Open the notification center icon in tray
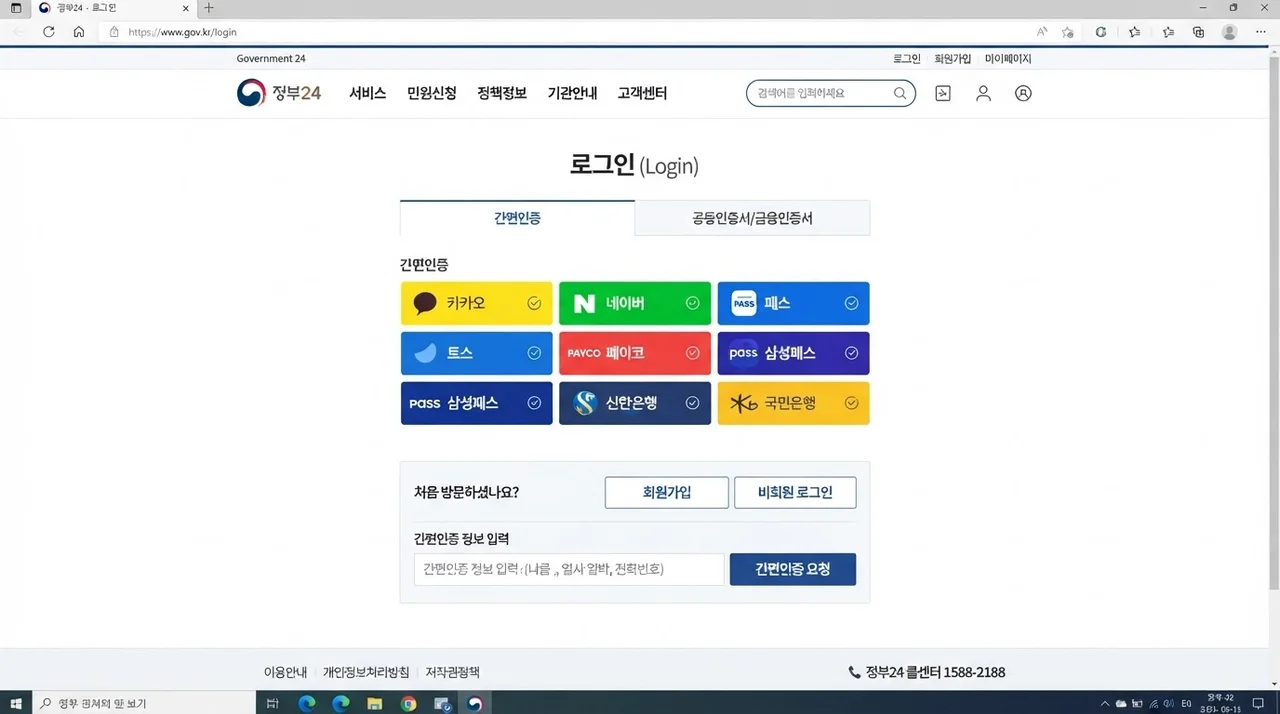The width and height of the screenshot is (1280, 714). coord(1258,703)
